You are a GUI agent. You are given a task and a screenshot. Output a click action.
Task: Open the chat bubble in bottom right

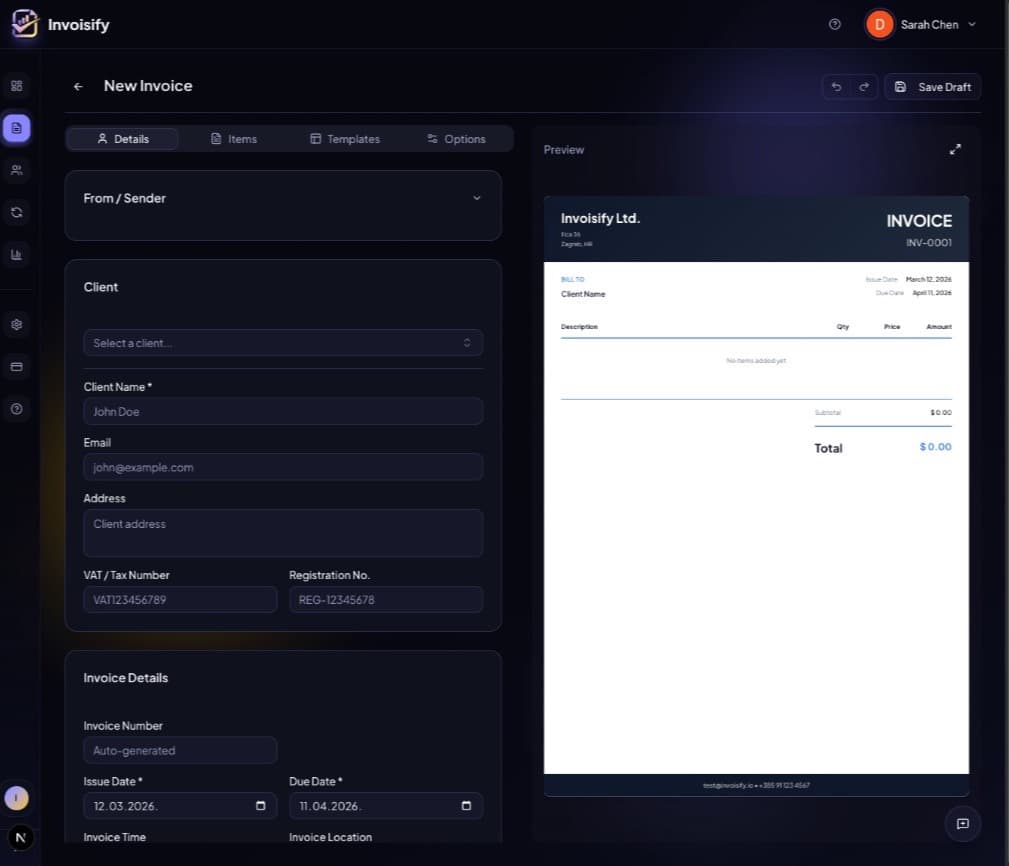coord(962,823)
